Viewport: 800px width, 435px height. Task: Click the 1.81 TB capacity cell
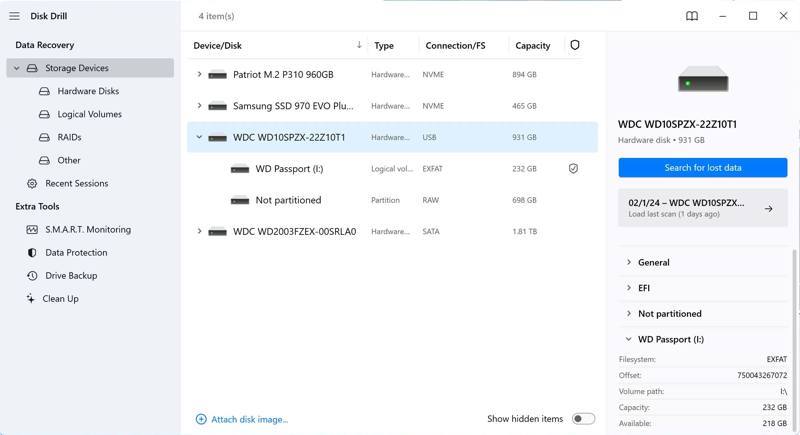click(x=524, y=232)
